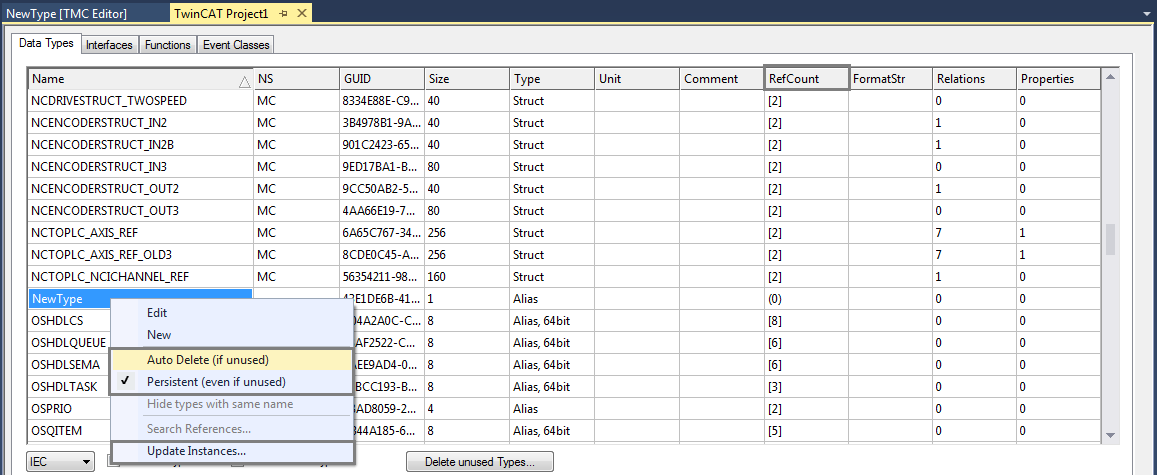
Task: Click GUID cell 56354211-98...
Action: click(x=382, y=277)
